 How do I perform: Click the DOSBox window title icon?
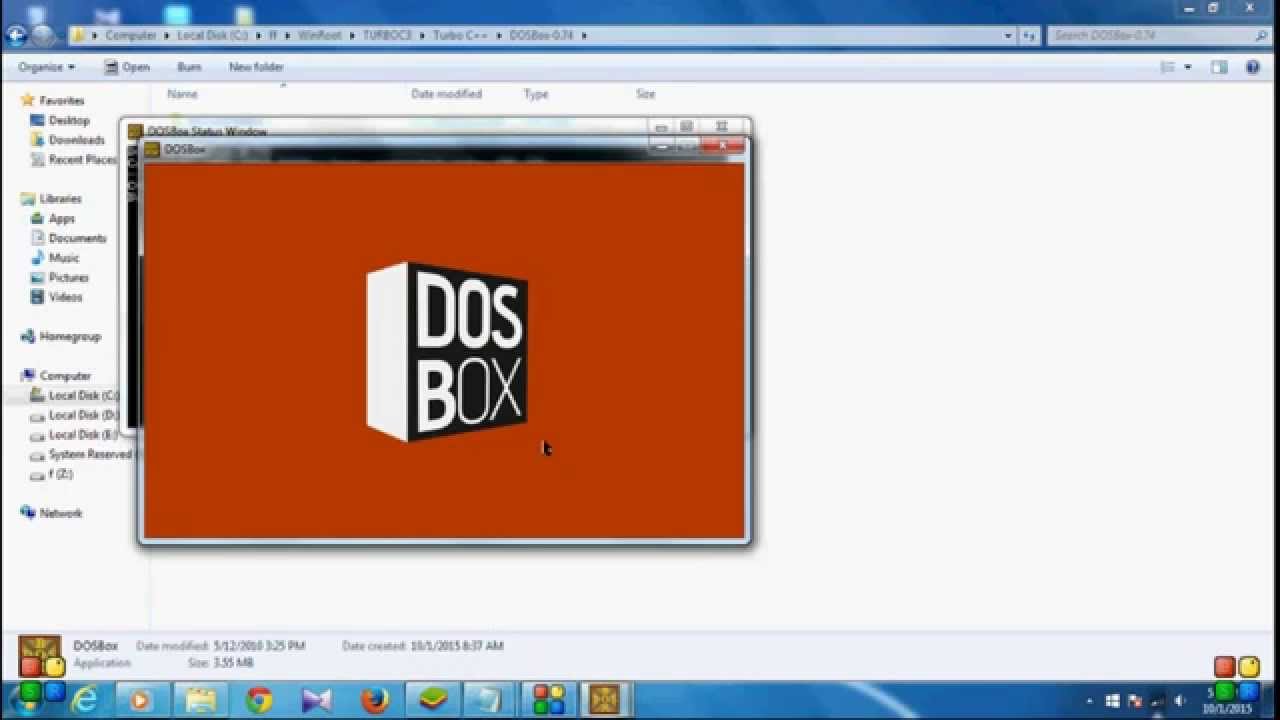click(152, 150)
